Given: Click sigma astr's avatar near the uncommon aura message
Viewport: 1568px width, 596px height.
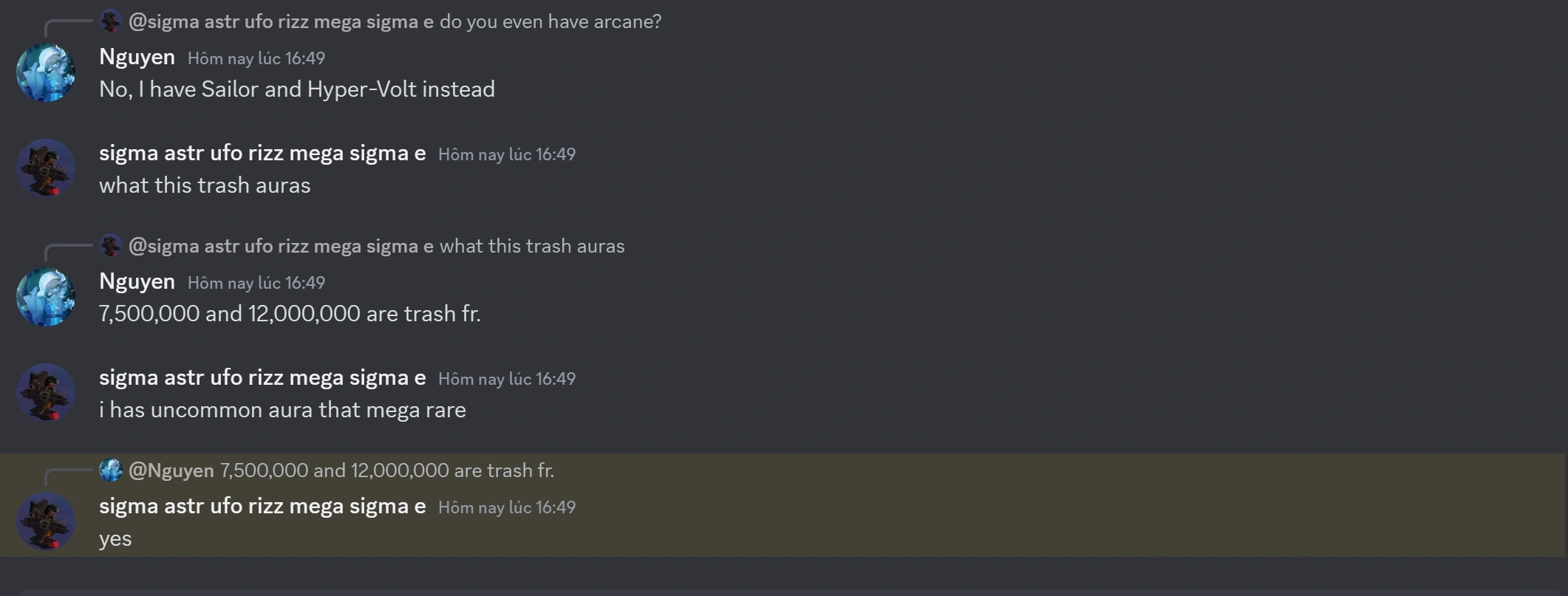Looking at the screenshot, I should 46,392.
